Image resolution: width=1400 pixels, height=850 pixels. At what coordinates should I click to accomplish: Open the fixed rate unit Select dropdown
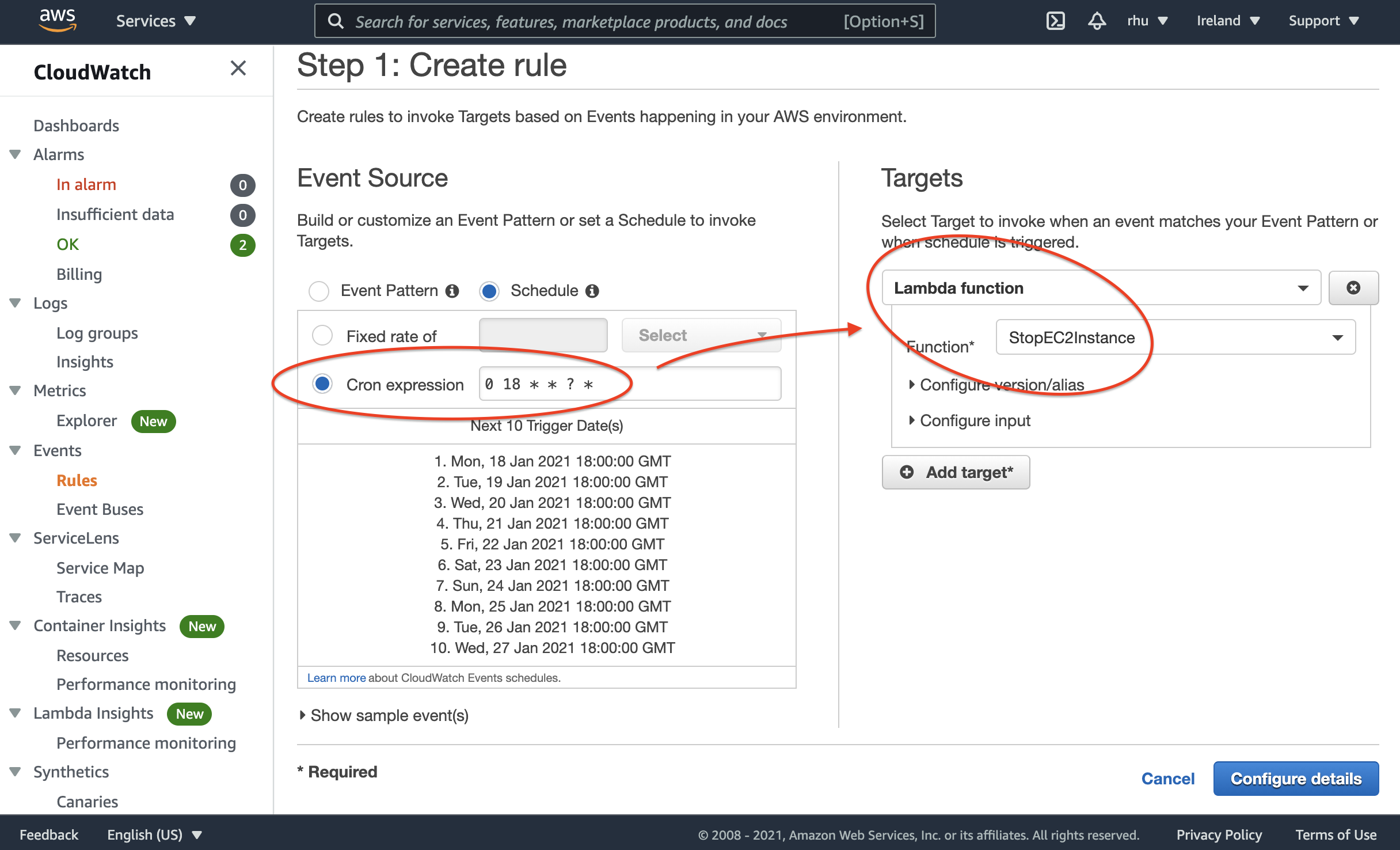[x=701, y=335]
